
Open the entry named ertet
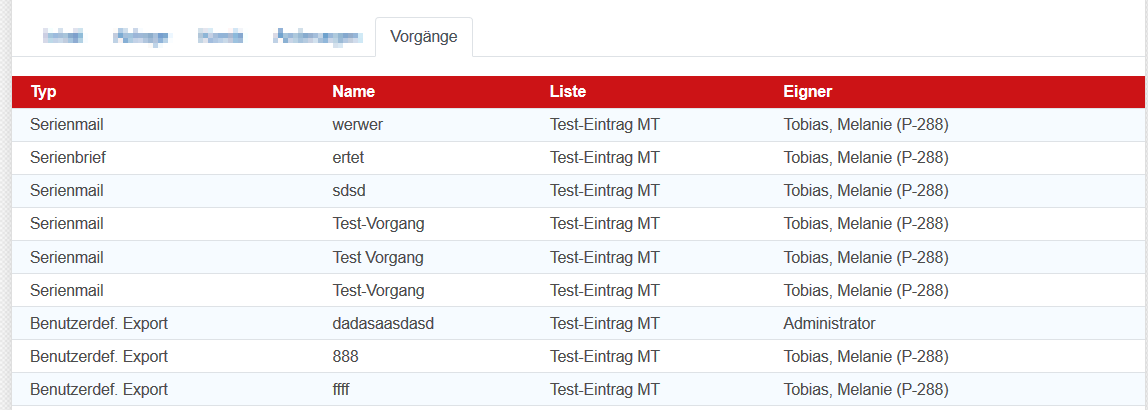pos(351,158)
